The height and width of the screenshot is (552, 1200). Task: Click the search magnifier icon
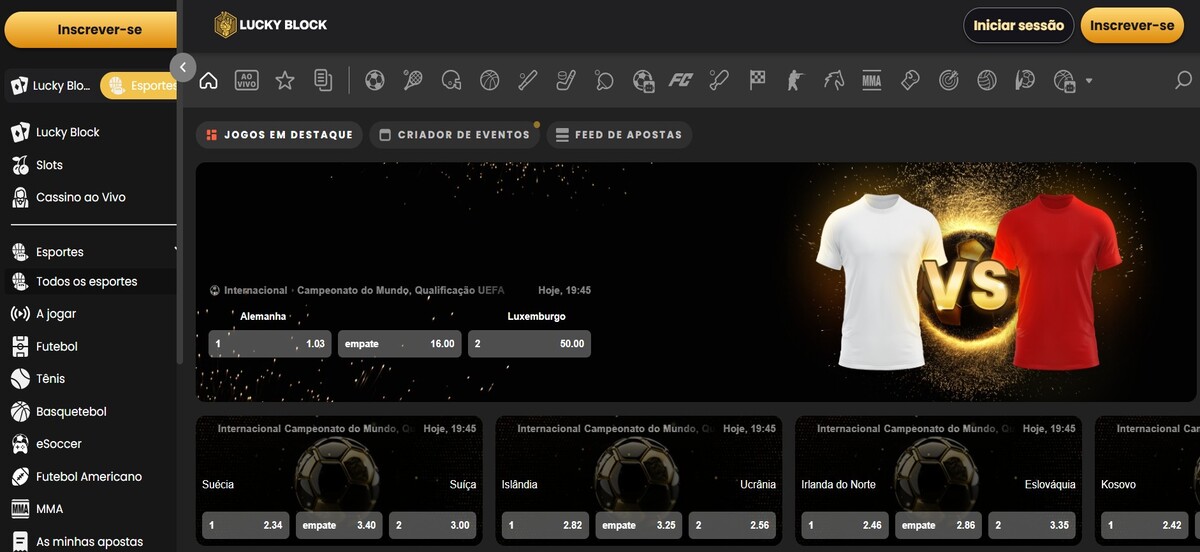1183,81
